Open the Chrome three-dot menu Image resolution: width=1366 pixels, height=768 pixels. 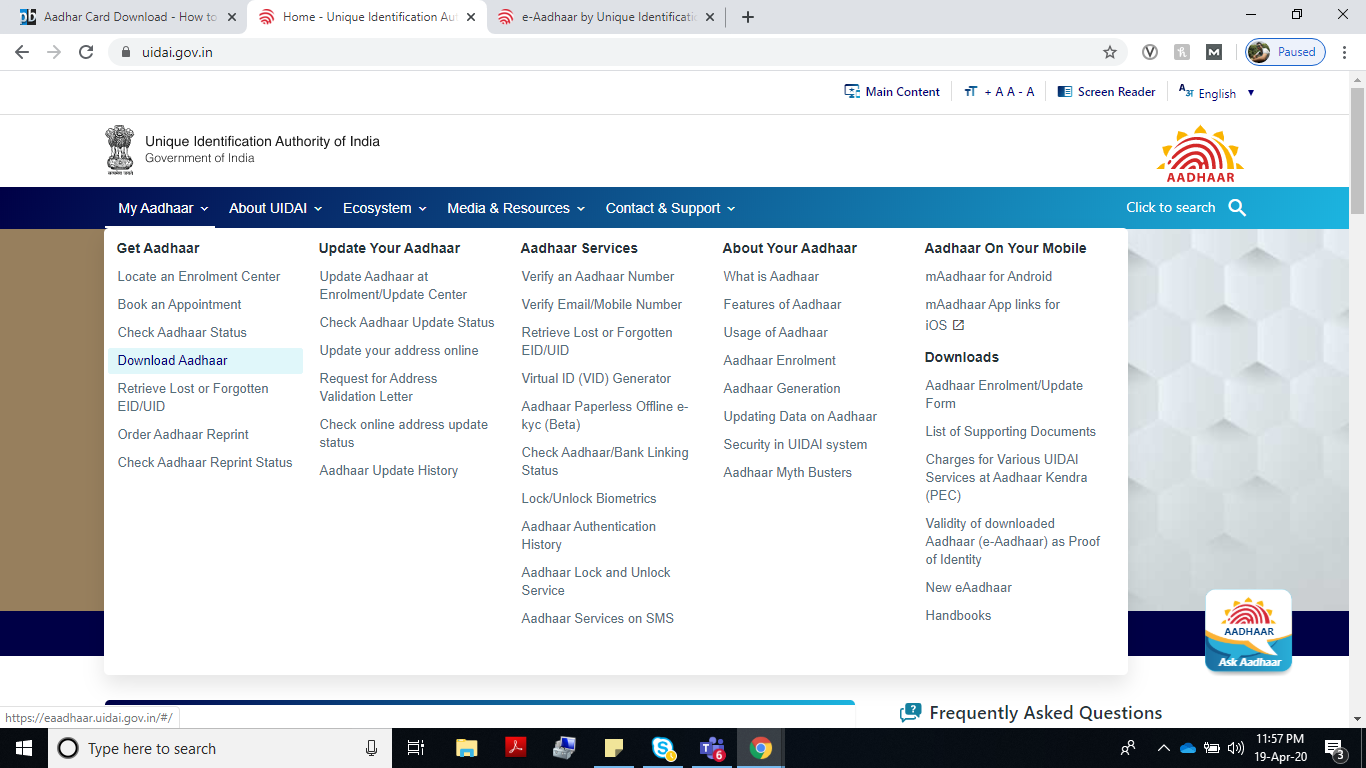click(x=1345, y=52)
